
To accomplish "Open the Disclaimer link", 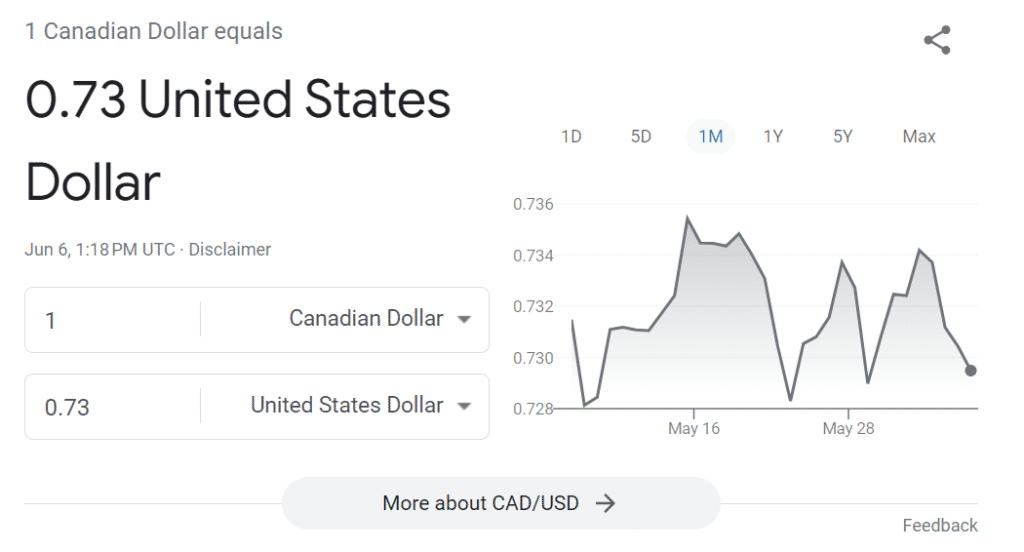I will point(230,250).
